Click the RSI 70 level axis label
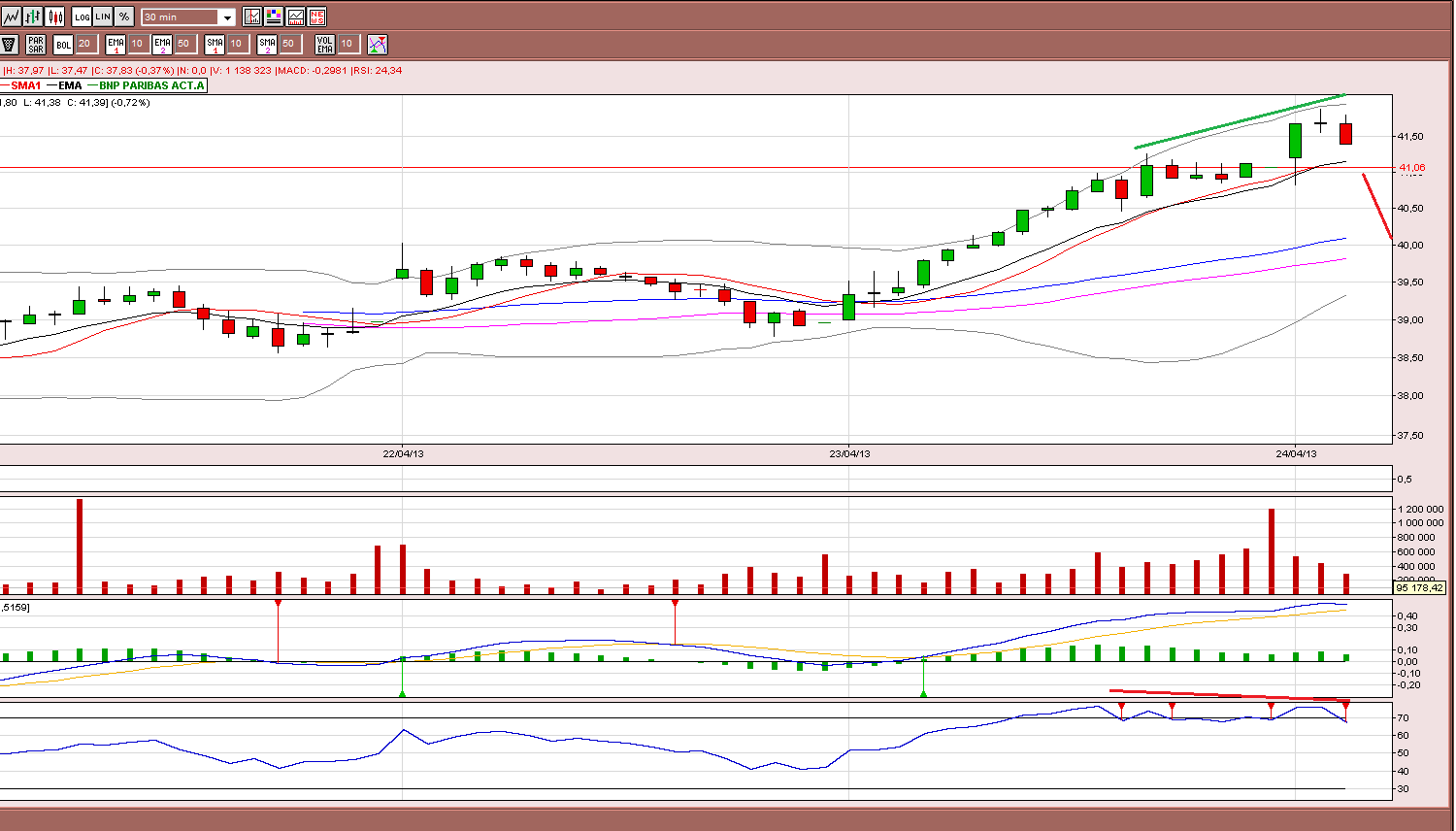This screenshot has height=831, width=1456. pos(1403,718)
